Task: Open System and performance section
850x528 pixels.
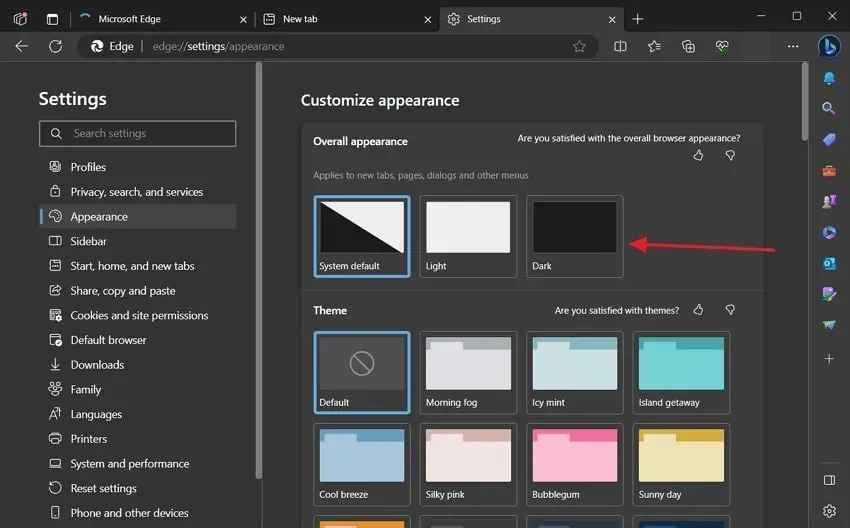Action: (x=138, y=463)
